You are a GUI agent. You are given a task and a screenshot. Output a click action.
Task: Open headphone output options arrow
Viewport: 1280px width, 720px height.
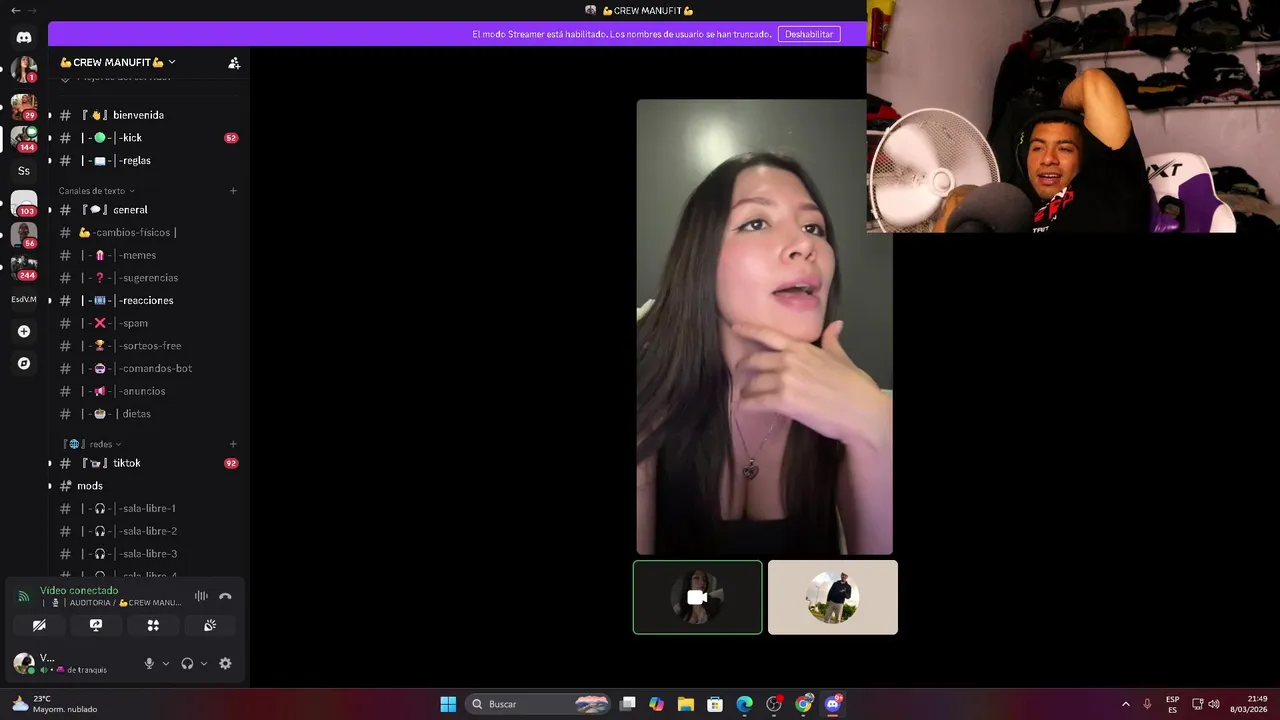click(204, 663)
